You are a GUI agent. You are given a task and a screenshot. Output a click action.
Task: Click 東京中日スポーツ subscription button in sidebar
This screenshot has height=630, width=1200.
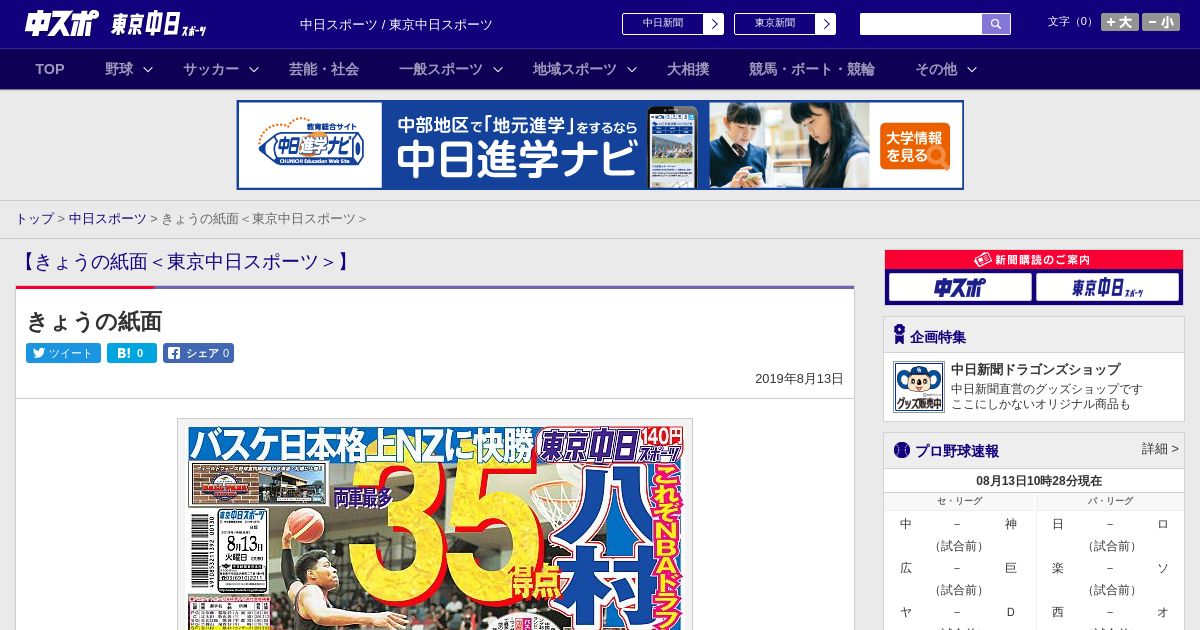click(1108, 288)
